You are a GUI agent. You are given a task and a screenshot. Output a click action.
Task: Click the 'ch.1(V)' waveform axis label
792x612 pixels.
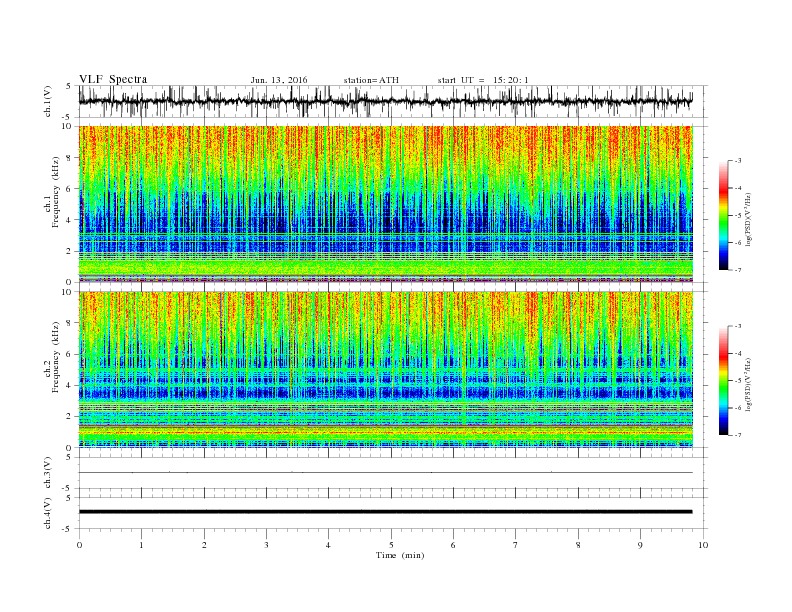tap(48, 101)
